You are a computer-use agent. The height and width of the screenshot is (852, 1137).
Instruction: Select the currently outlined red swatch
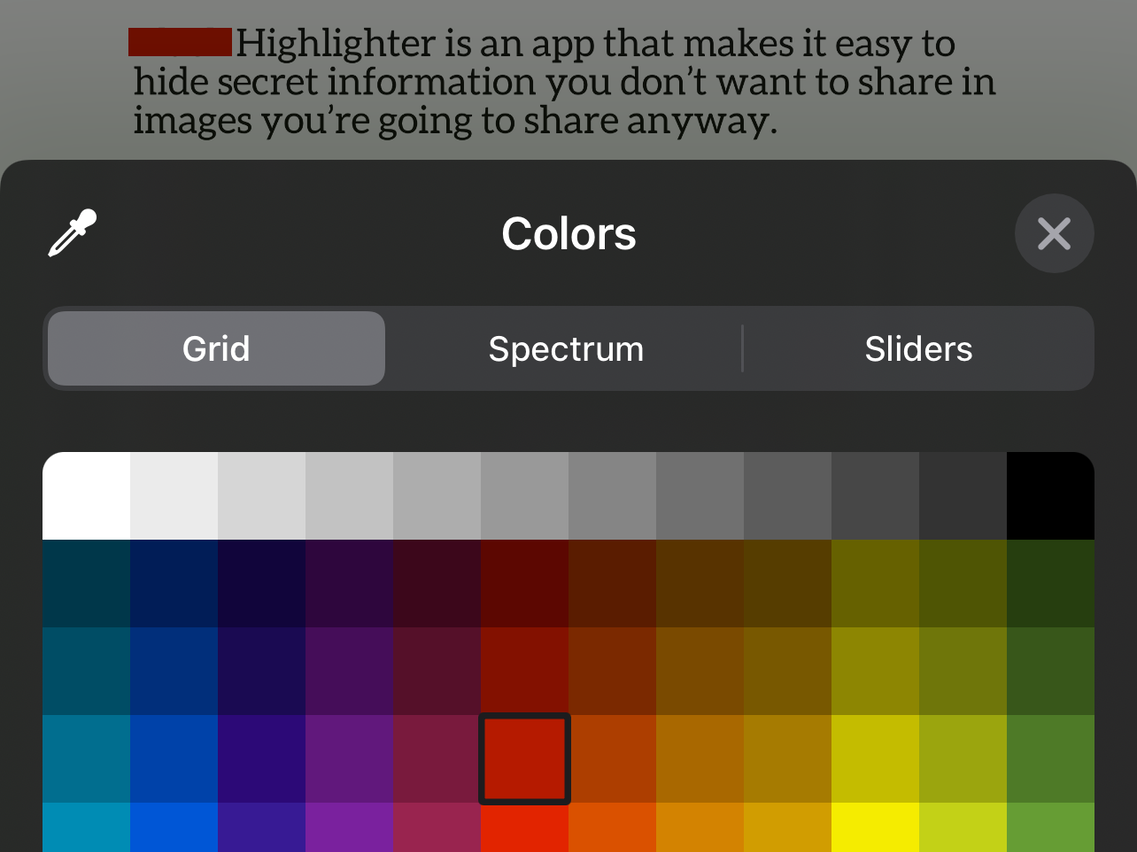click(525, 758)
